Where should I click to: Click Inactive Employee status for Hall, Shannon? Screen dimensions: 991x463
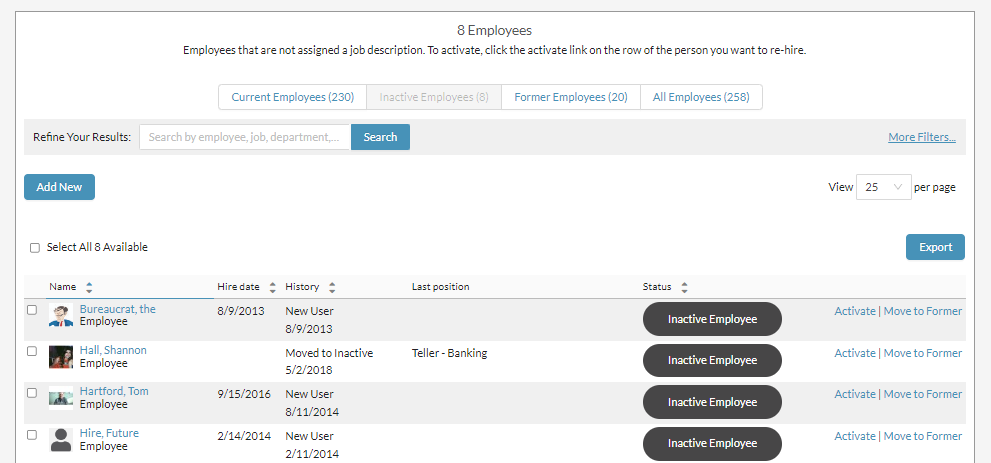coord(712,360)
